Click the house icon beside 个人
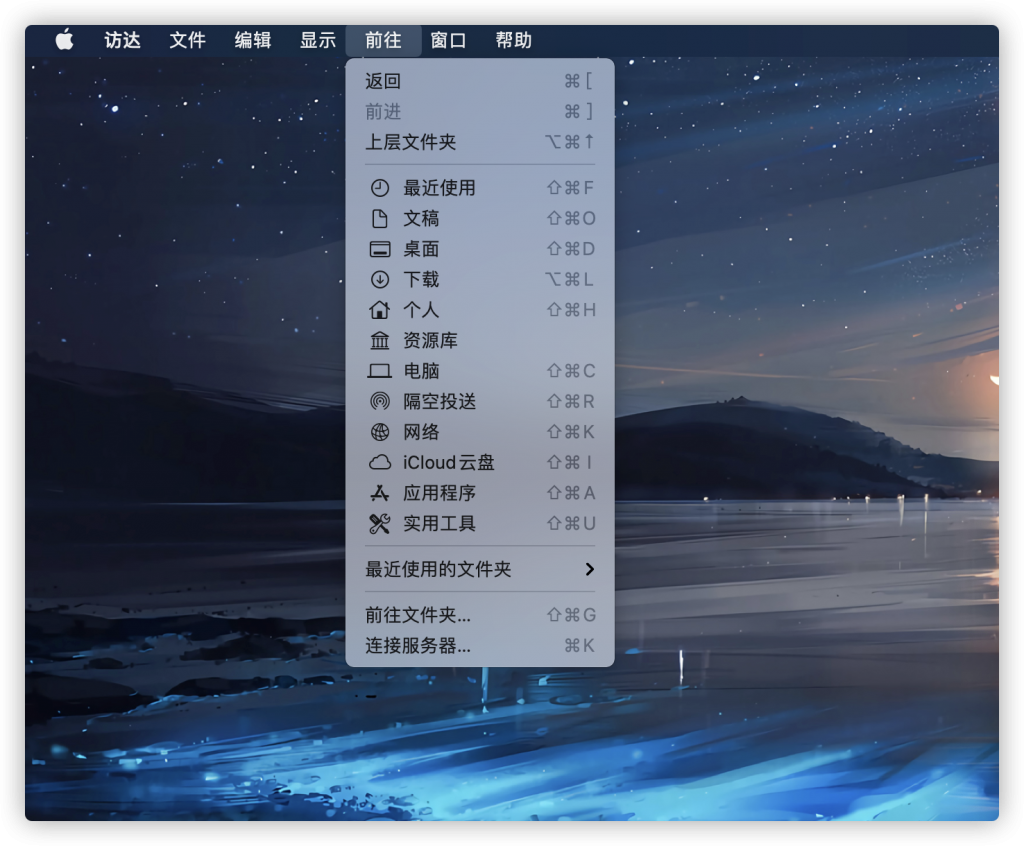The image size is (1024, 846). point(380,310)
